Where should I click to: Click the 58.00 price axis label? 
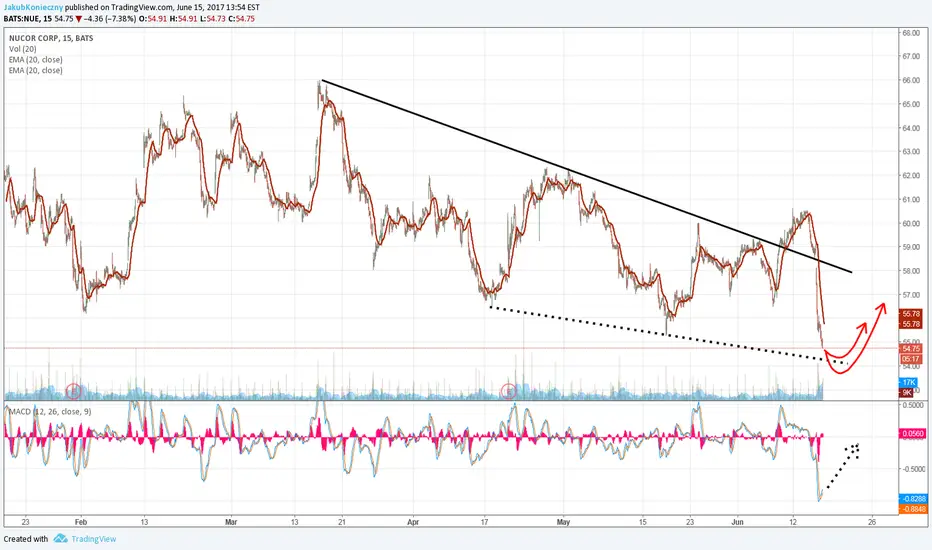tap(911, 271)
